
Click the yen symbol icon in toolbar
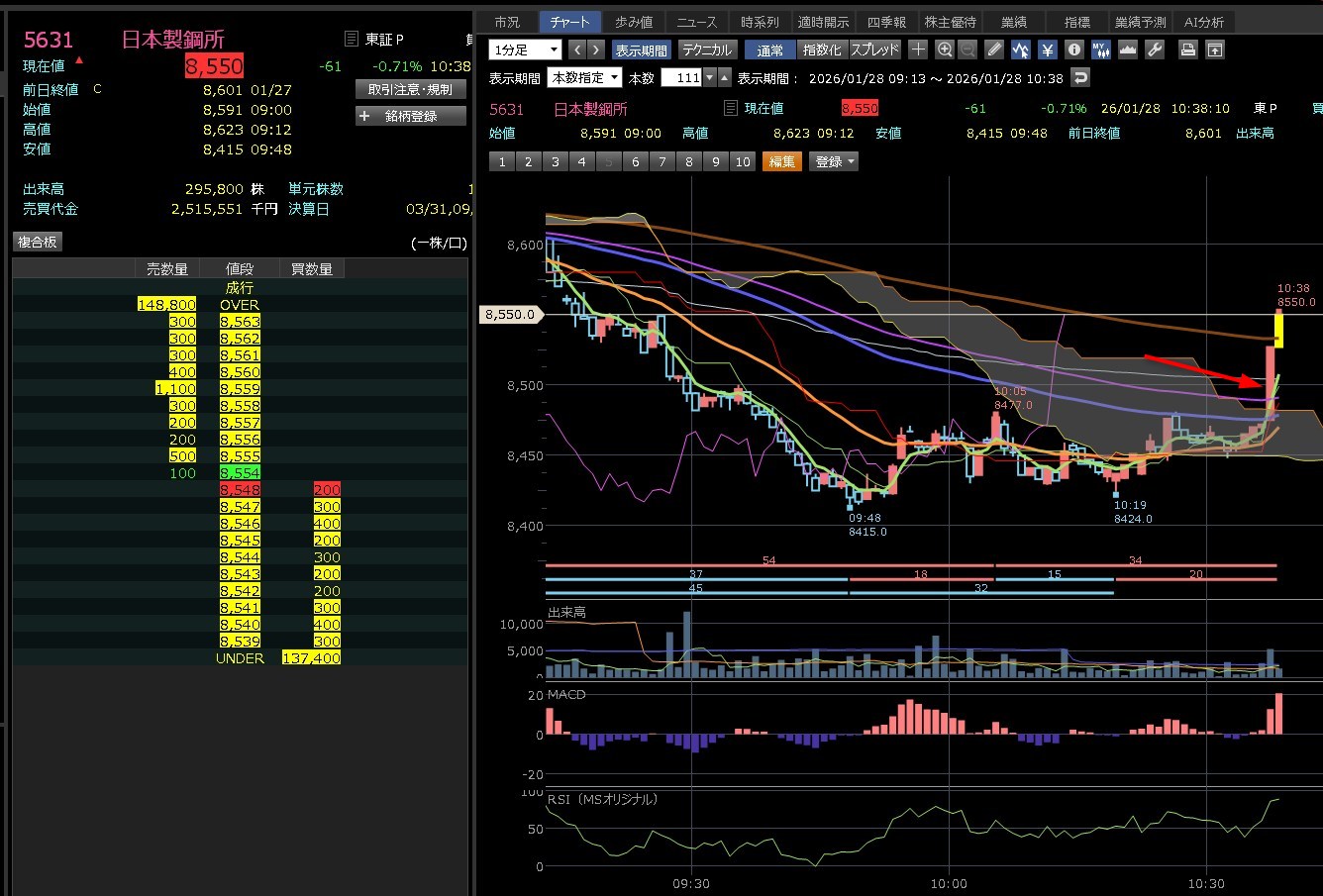coord(1047,50)
